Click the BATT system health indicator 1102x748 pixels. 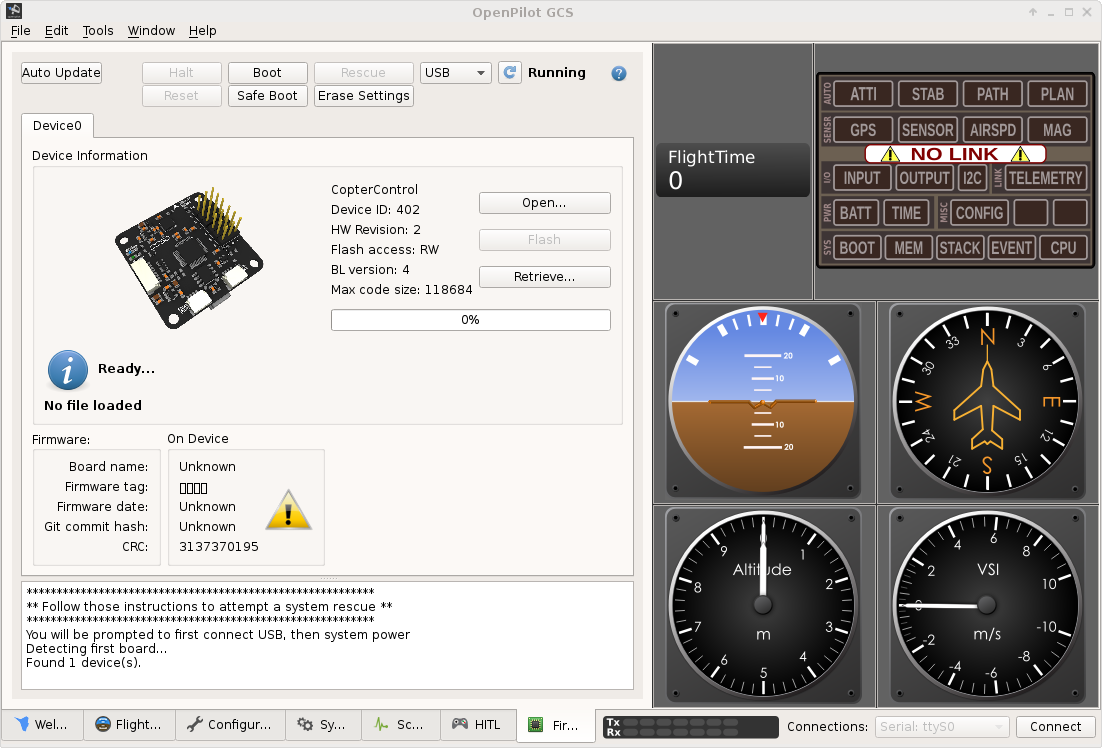click(855, 213)
